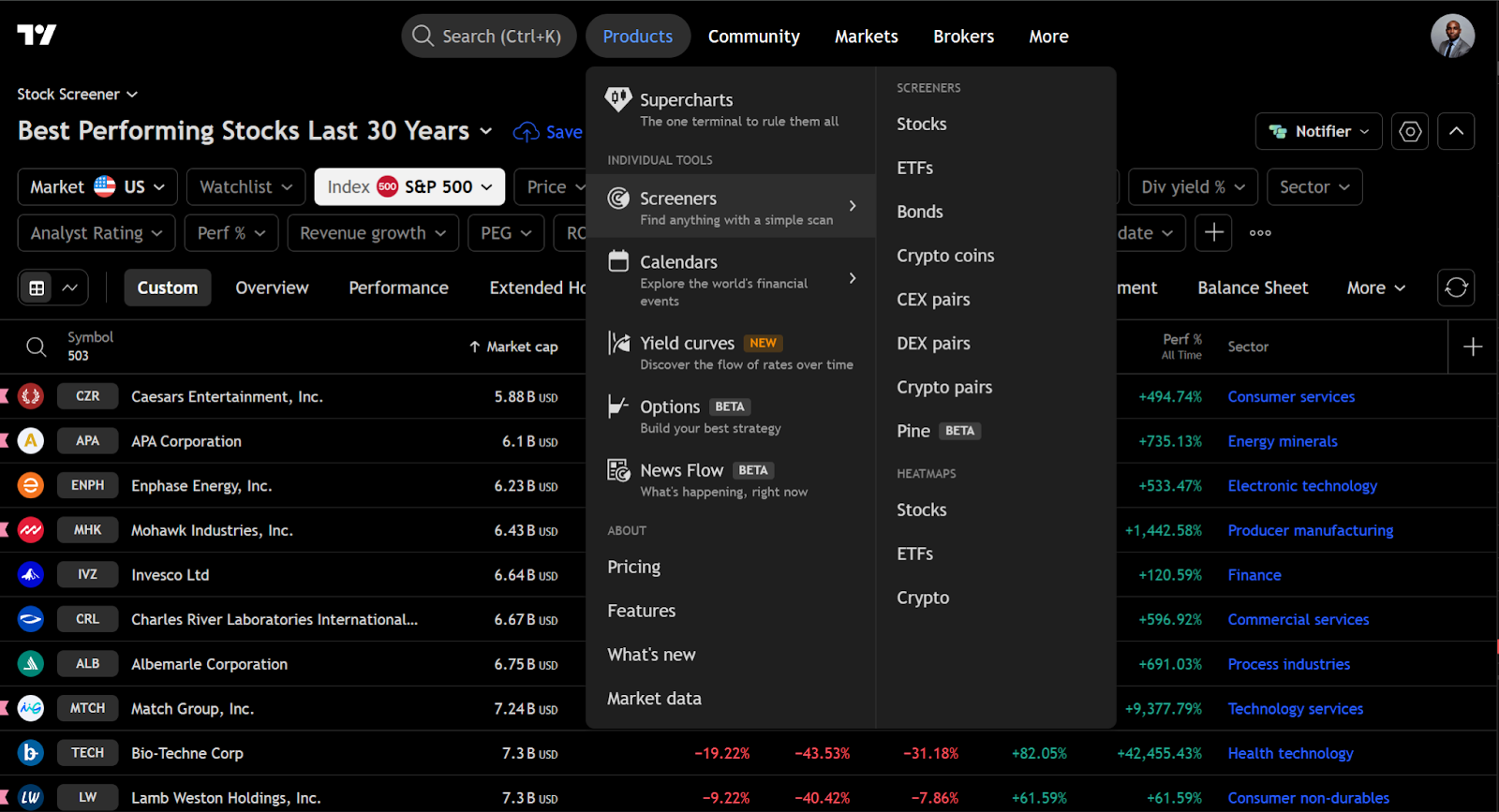This screenshot has width=1499, height=812.
Task: Open the Crypto coins screener
Action: point(945,256)
